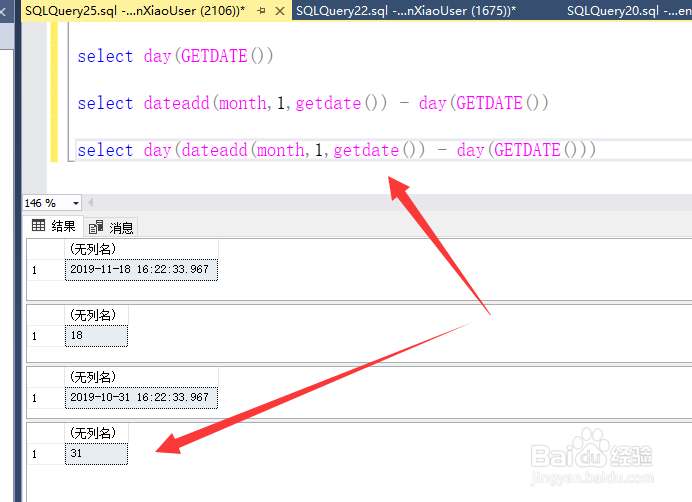The height and width of the screenshot is (502, 692).
Task: Open the 146 % zoom dropdown
Action: click(x=76, y=203)
